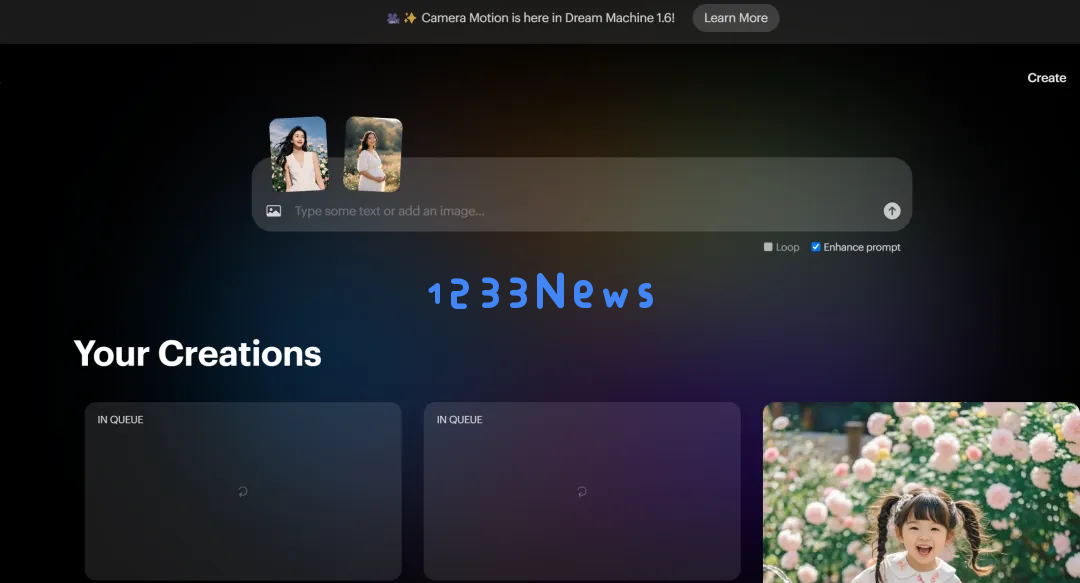1080x583 pixels.
Task: Click the Enhance prompt label
Action: click(862, 247)
